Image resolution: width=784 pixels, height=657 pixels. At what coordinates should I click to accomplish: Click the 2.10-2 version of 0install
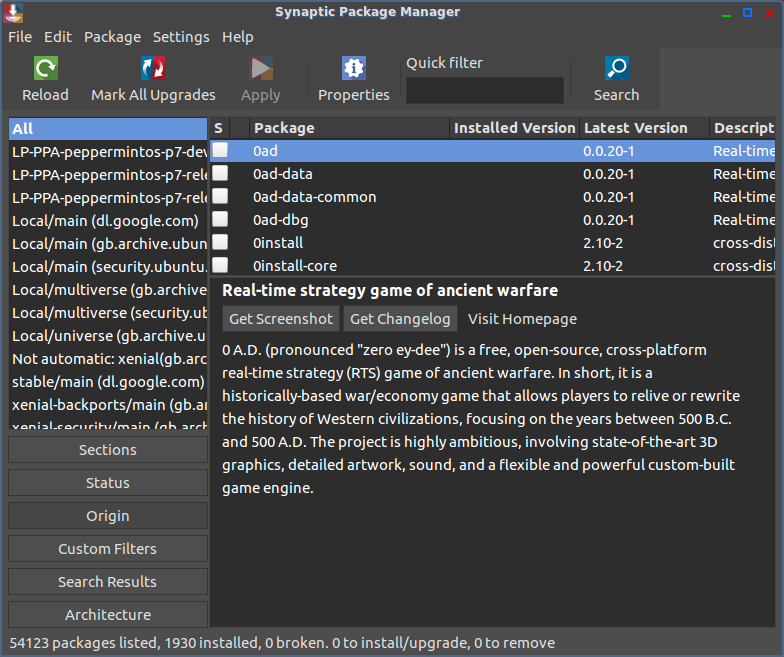pyautogui.click(x=603, y=243)
